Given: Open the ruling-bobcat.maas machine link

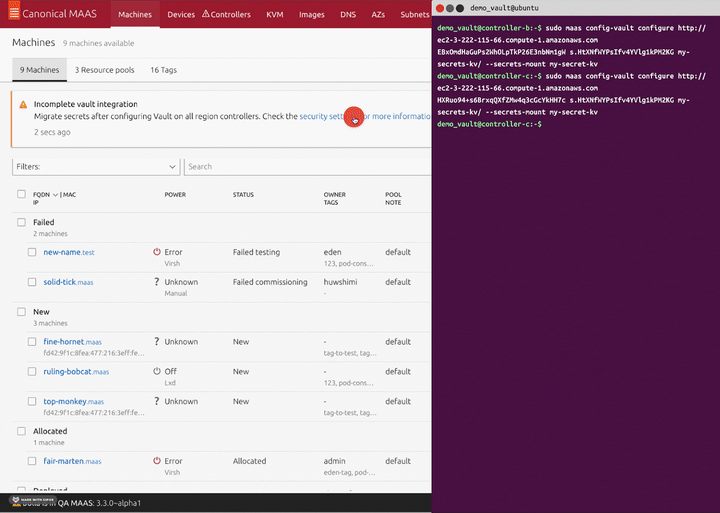Looking at the screenshot, I should (x=76, y=372).
